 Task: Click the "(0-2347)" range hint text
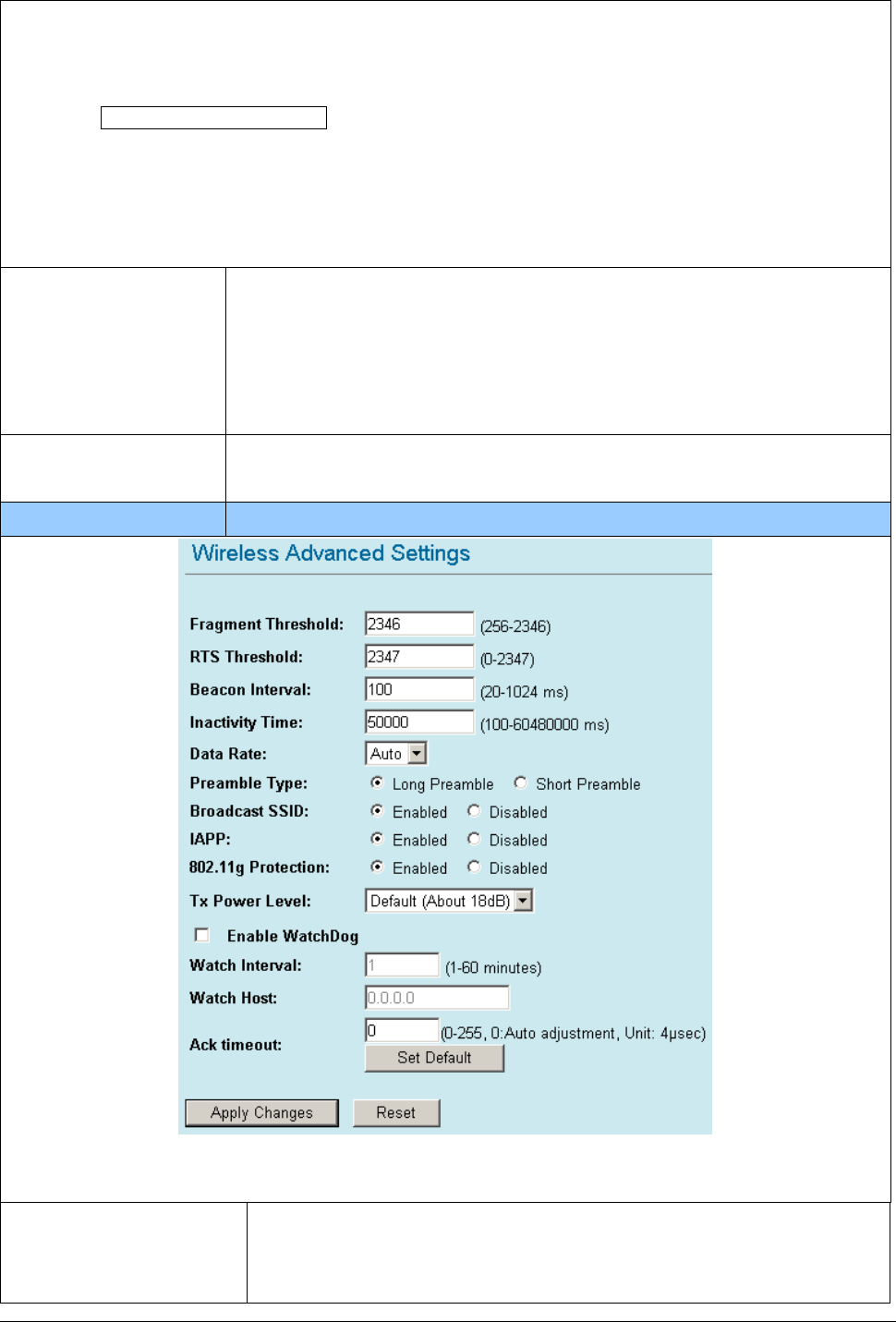pyautogui.click(x=507, y=660)
